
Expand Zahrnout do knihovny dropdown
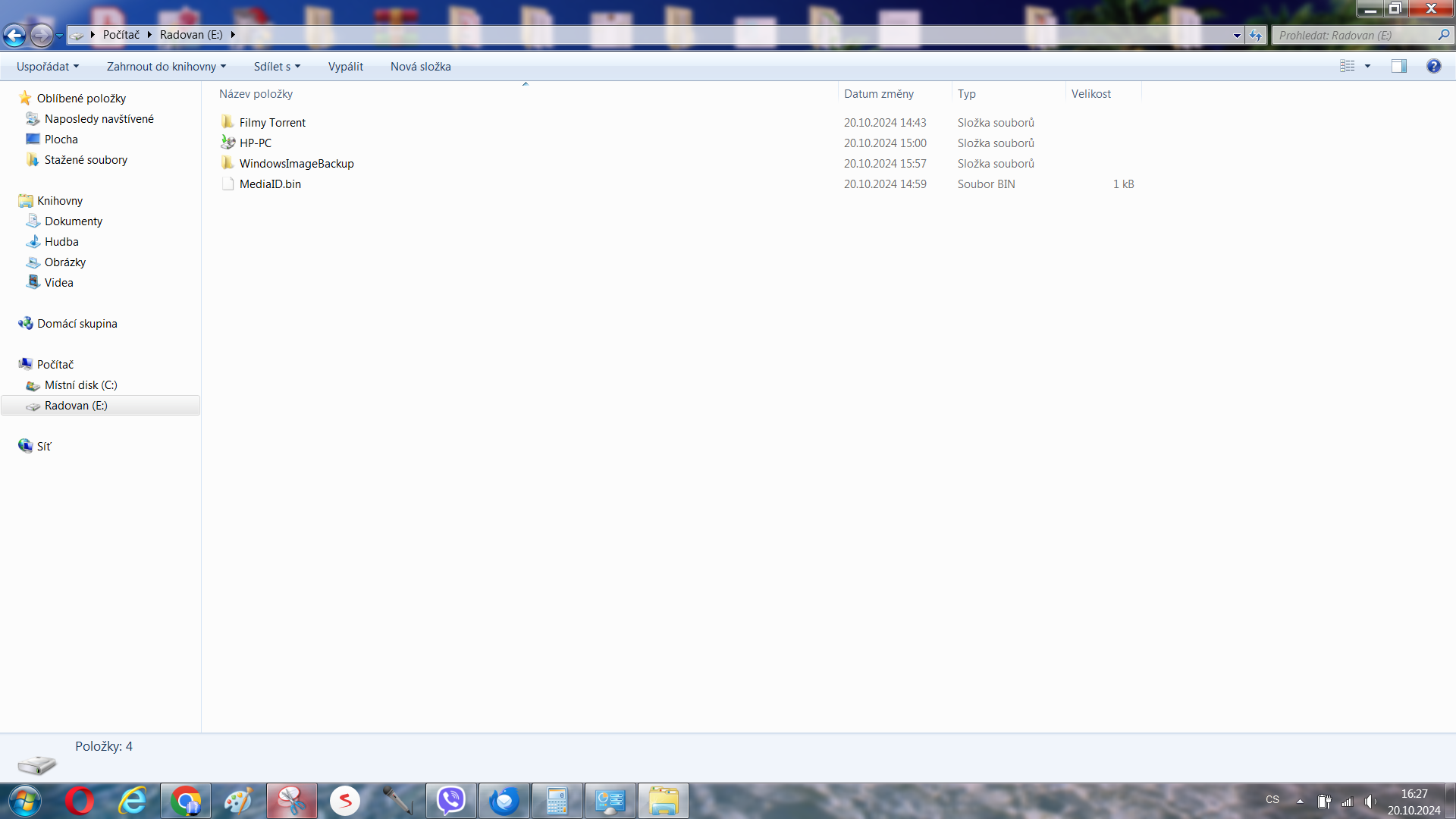click(166, 66)
